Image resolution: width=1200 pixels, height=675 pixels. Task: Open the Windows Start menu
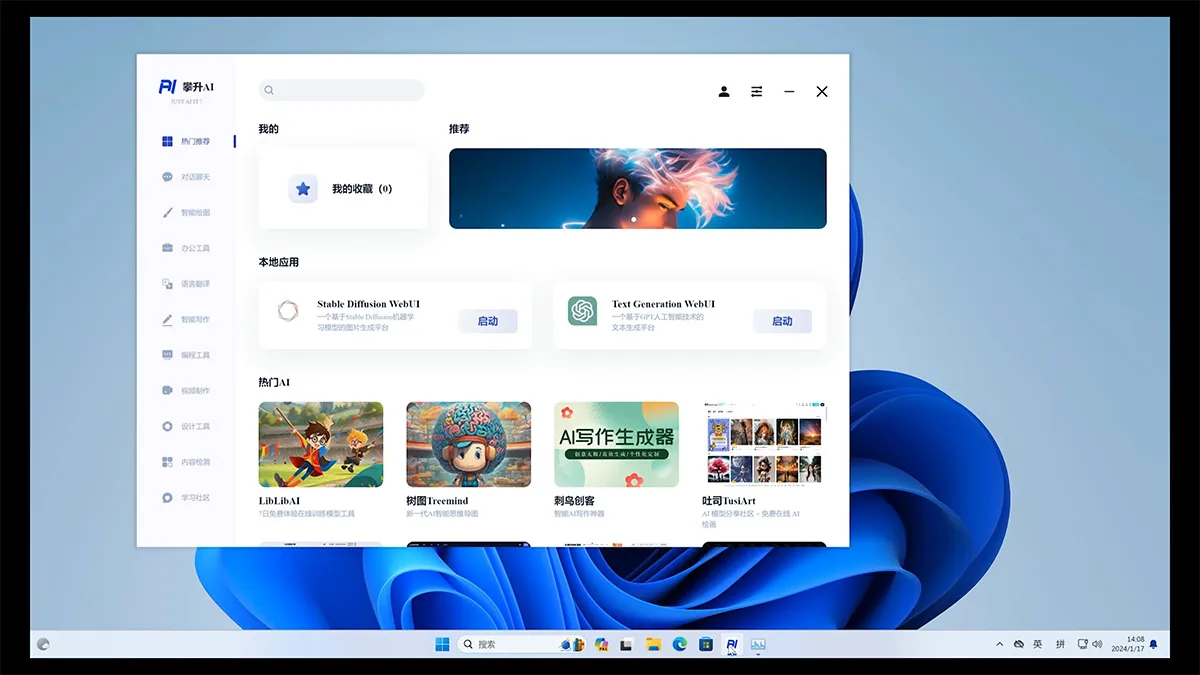(x=442, y=644)
